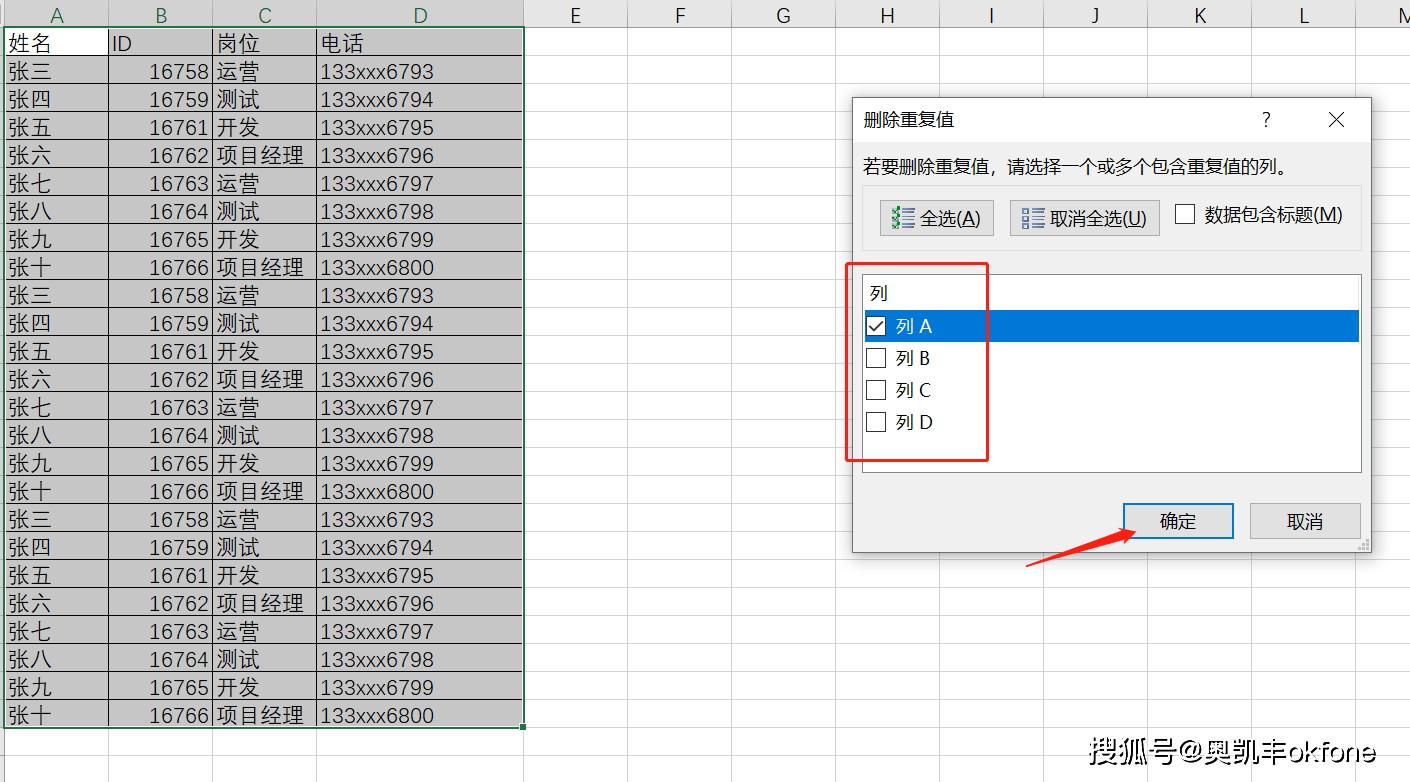Click the first 133xxx6793 phone cell
The image size is (1410, 782).
click(420, 71)
